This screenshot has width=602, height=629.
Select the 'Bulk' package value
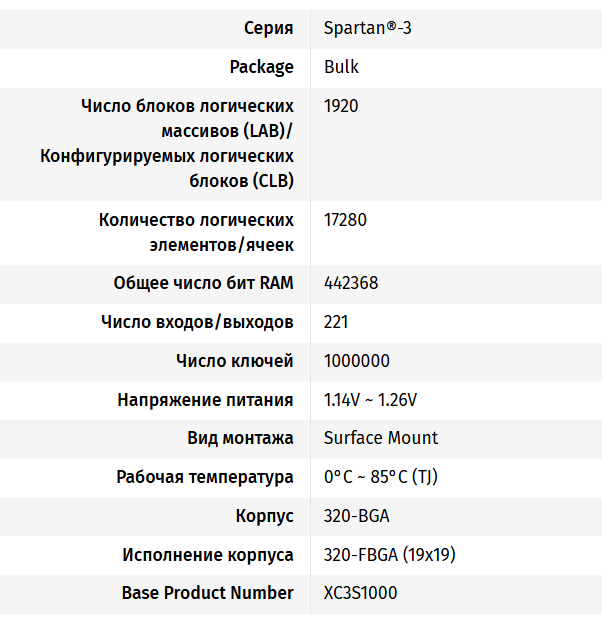[341, 67]
